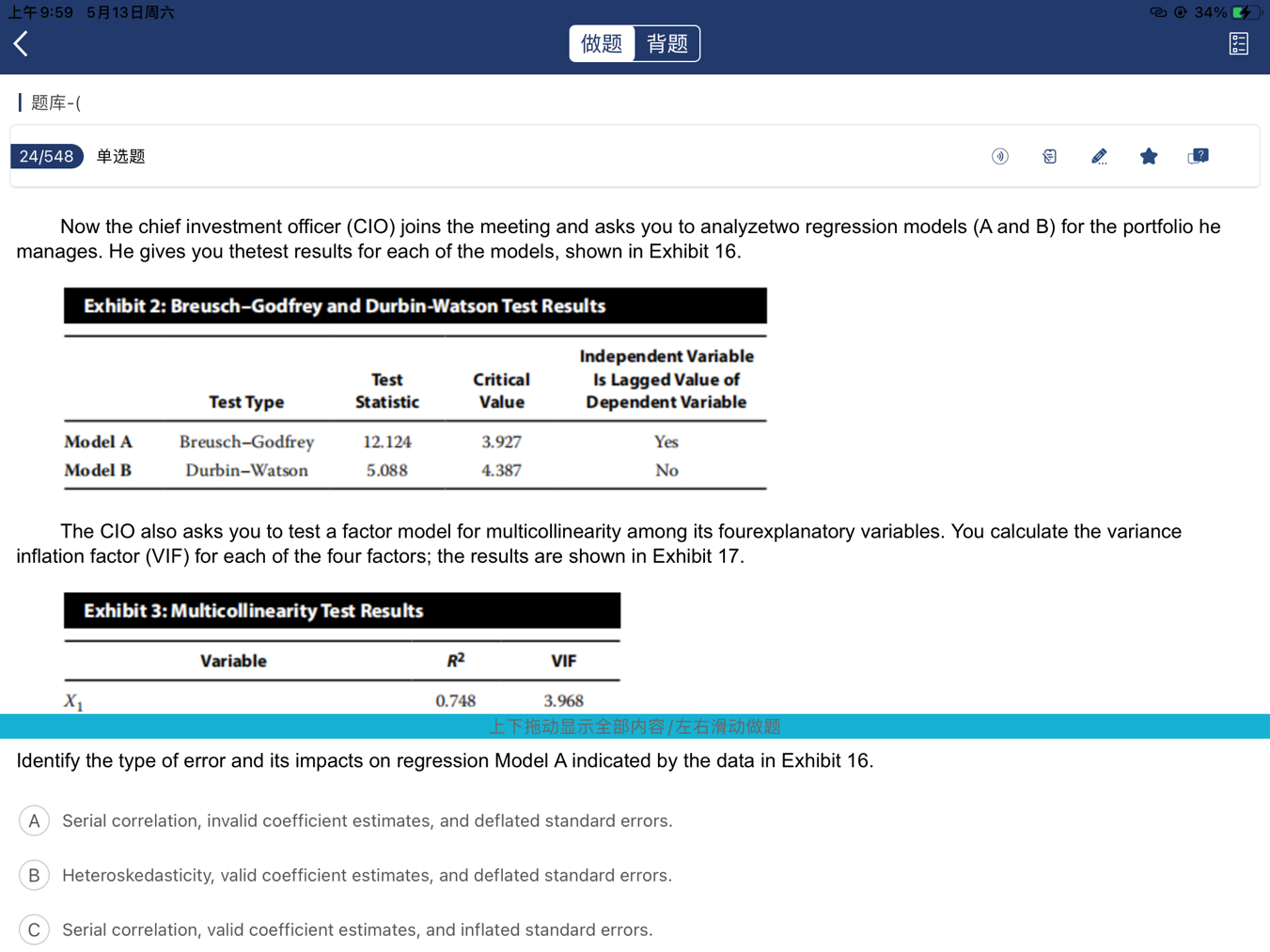Image resolution: width=1270 pixels, height=952 pixels.
Task: Tap the hotspot link status icon
Action: [x=1158, y=12]
